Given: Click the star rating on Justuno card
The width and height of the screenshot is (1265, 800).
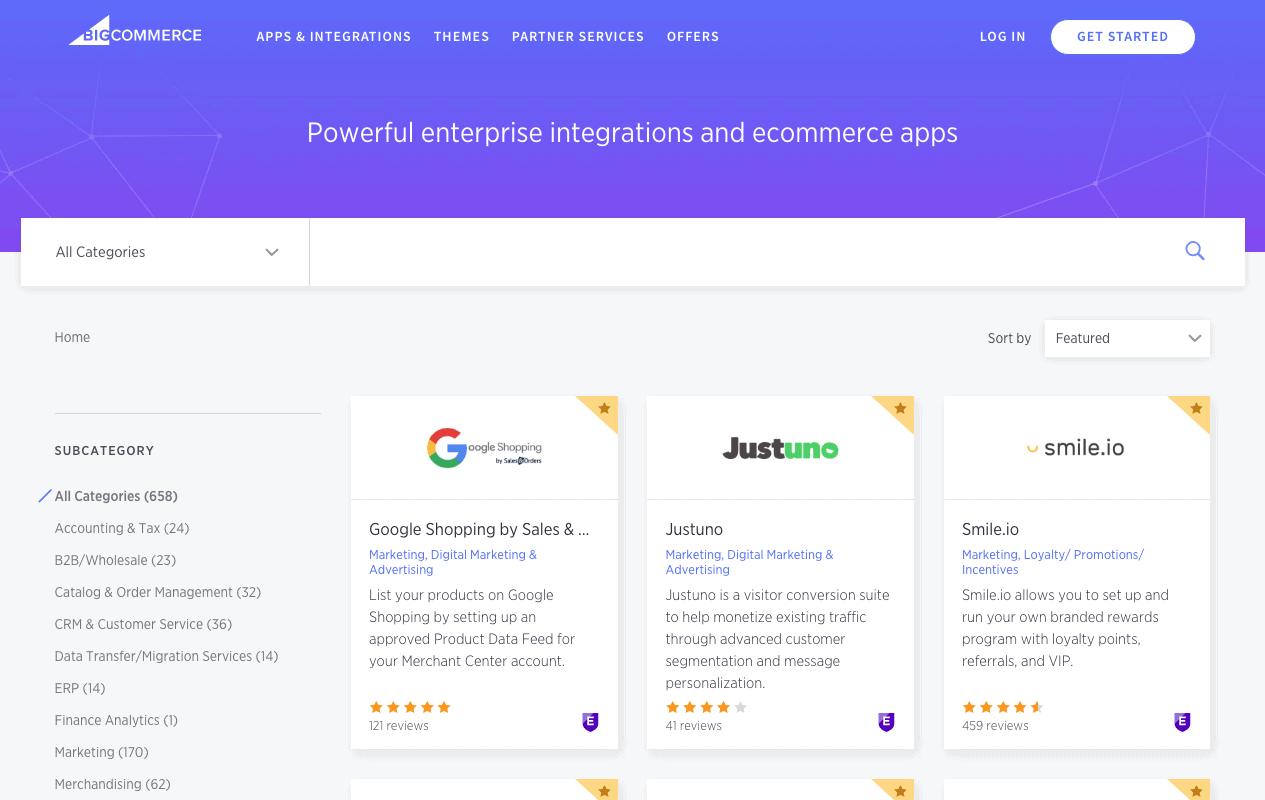Looking at the screenshot, I should (x=706, y=707).
